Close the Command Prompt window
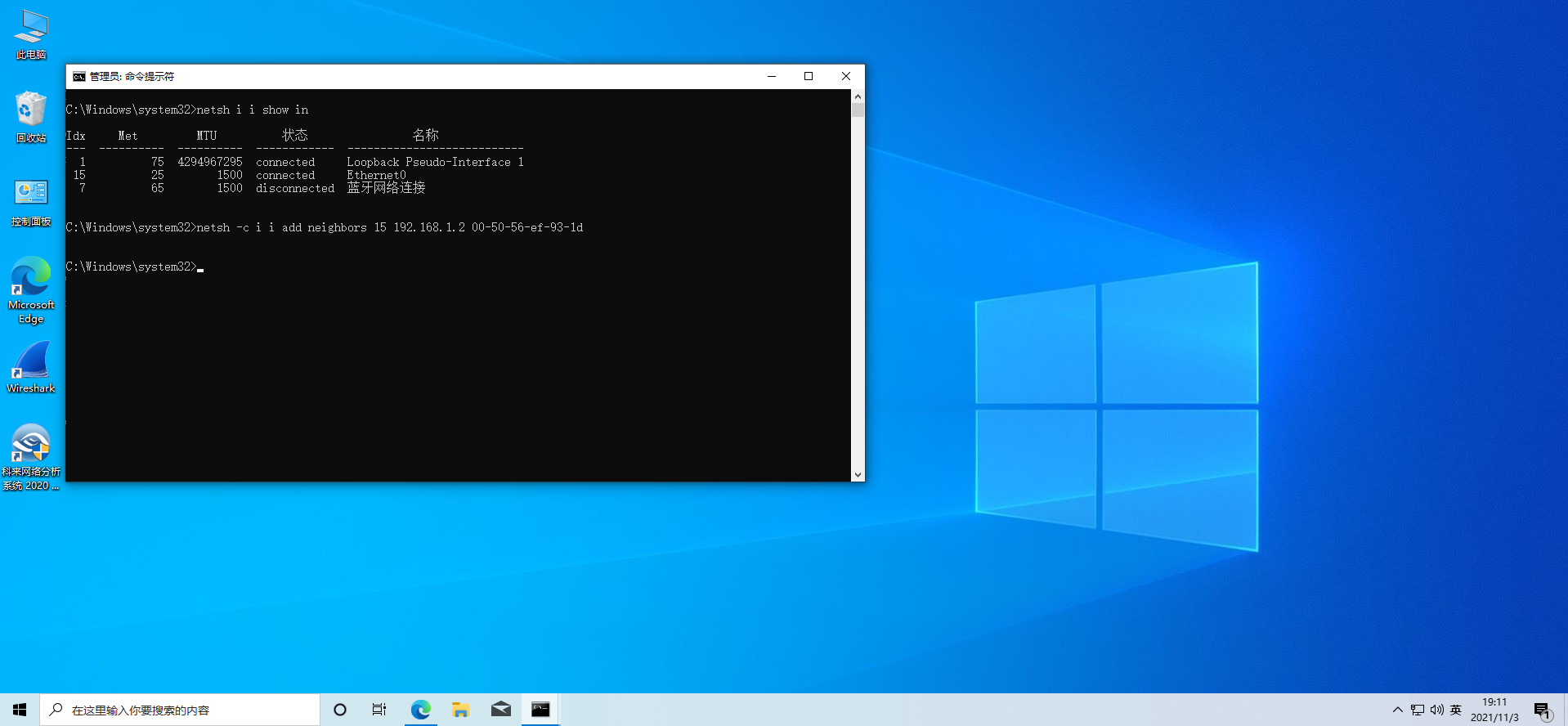This screenshot has width=1568, height=726. tap(846, 76)
